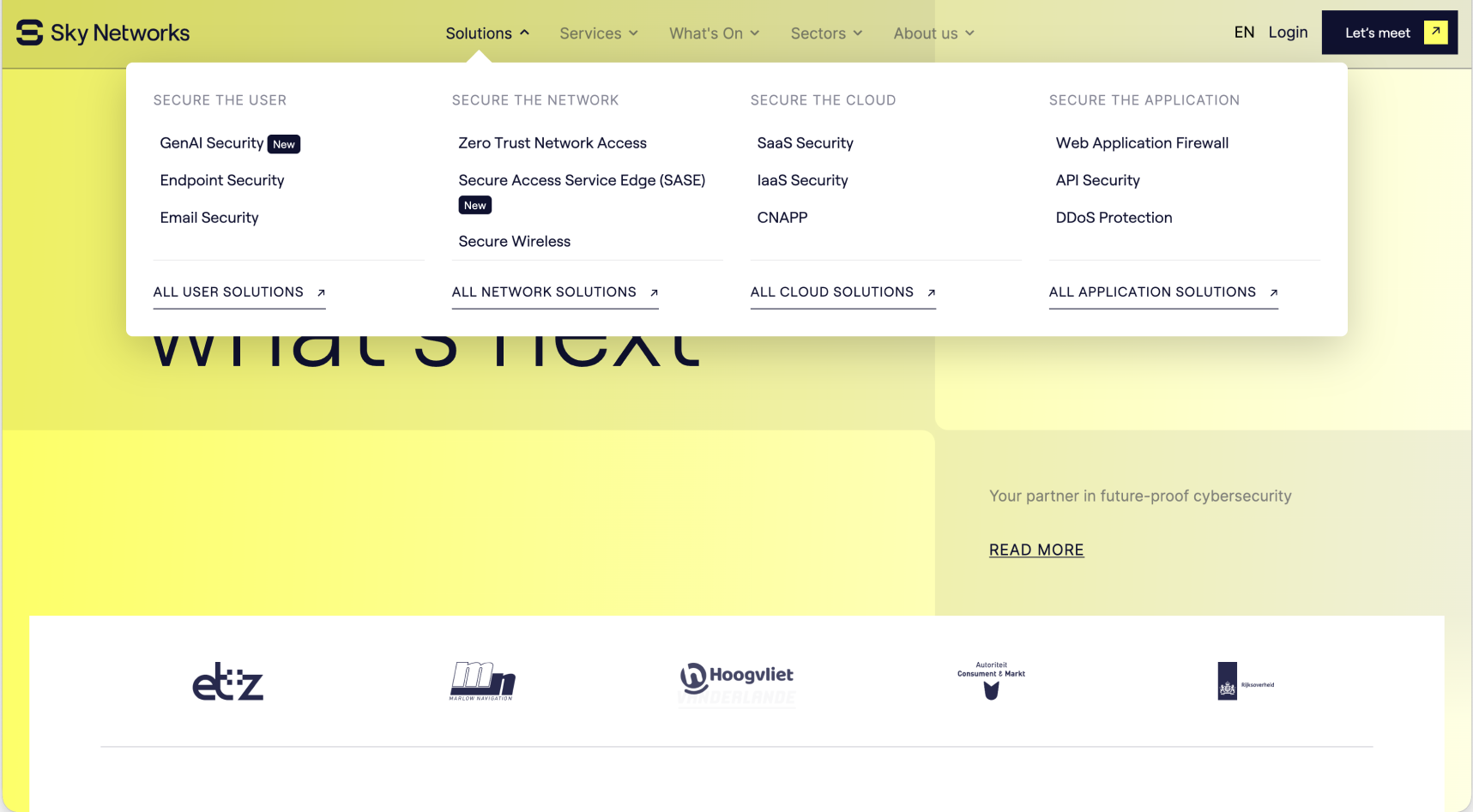Click the Secure the Application heading
1473x812 pixels.
click(x=1144, y=100)
